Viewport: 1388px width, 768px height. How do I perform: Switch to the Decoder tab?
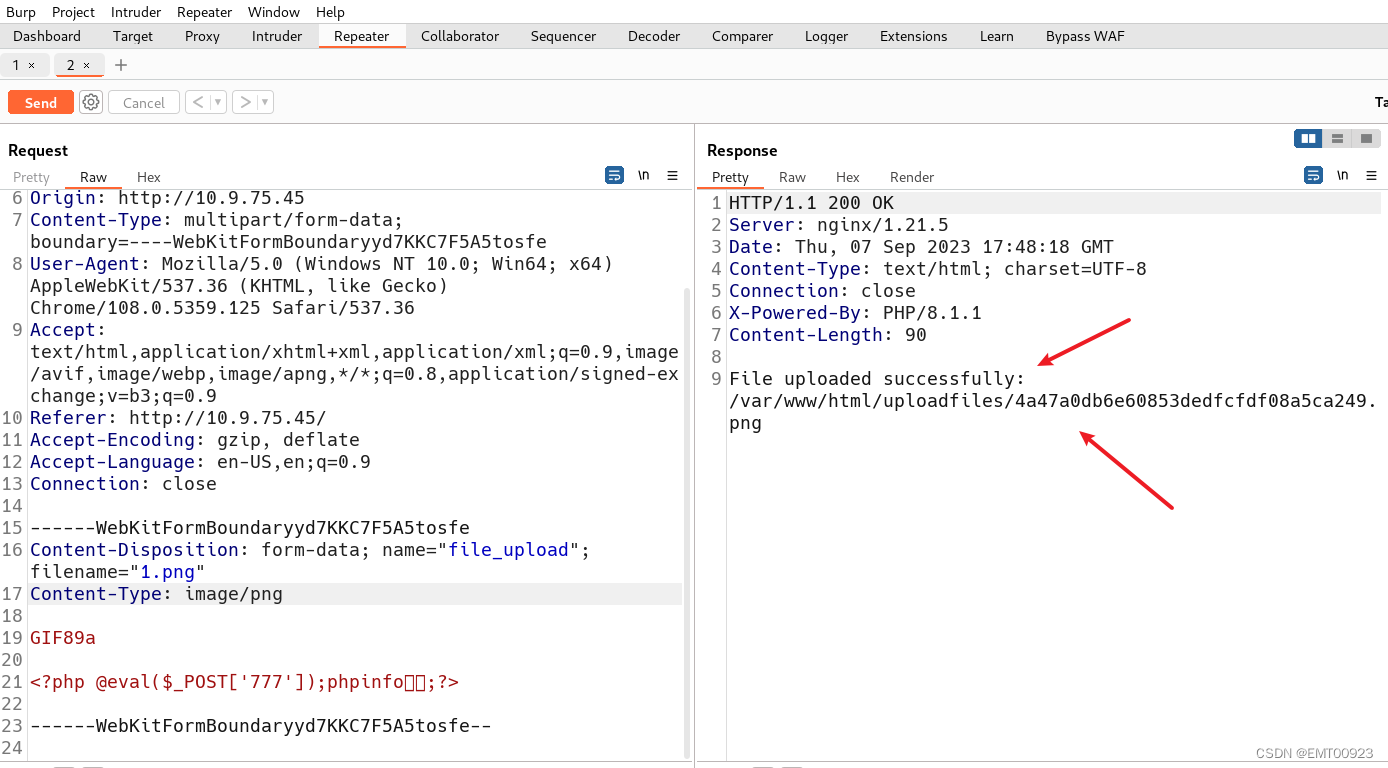pyautogui.click(x=654, y=36)
